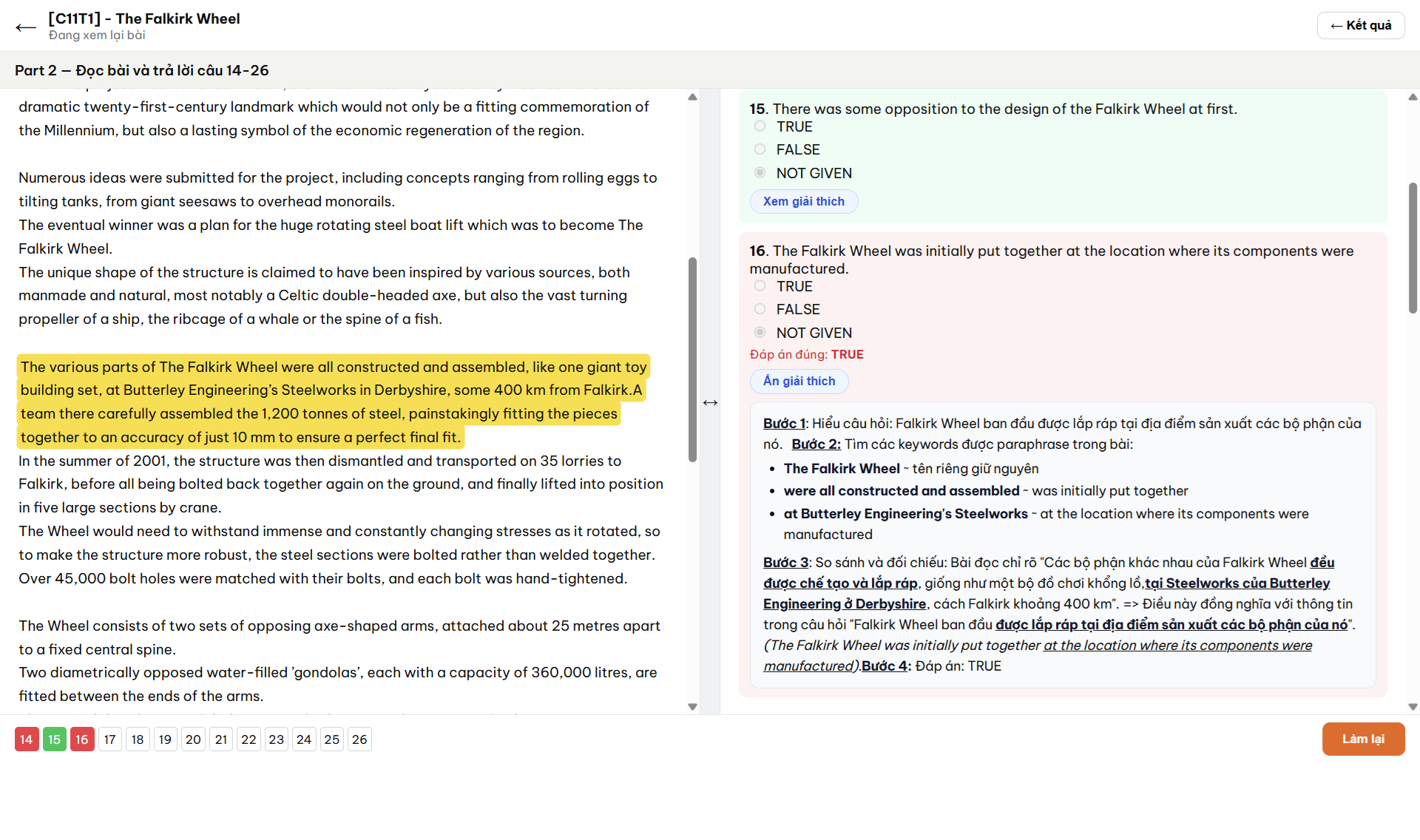
Task: Click the passage scrollbar down arrow
Action: tap(692, 707)
